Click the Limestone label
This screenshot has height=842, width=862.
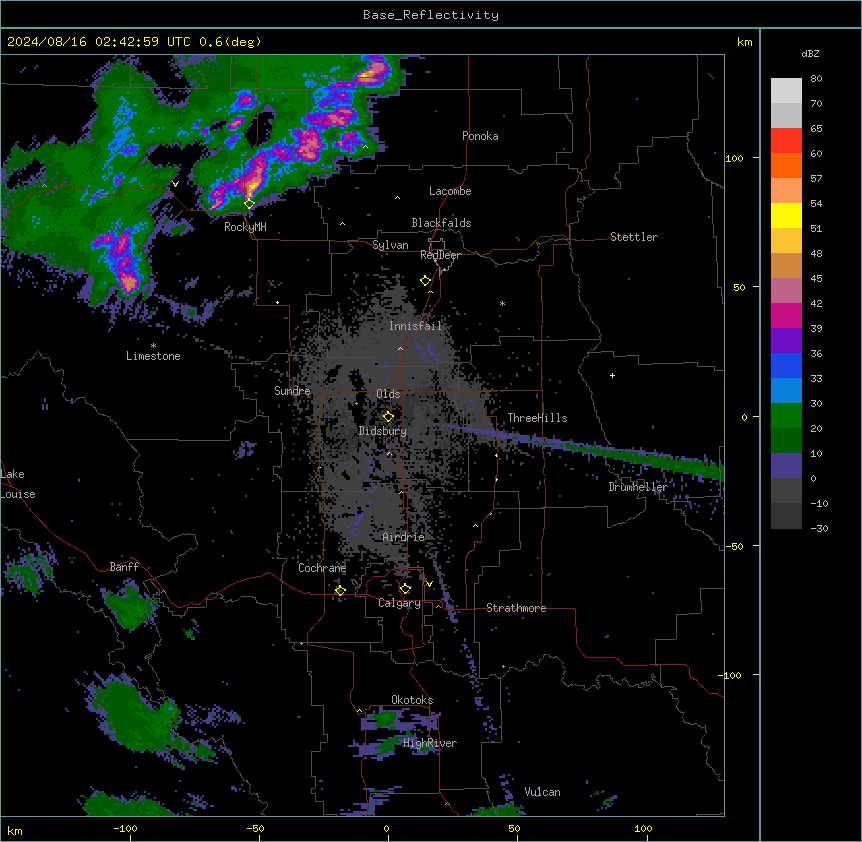tap(153, 356)
